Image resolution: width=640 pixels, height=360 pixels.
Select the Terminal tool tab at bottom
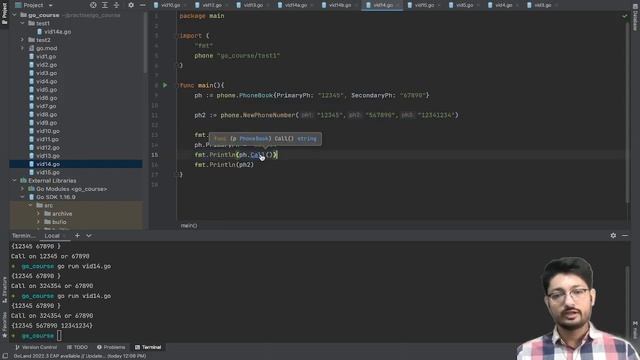tap(148, 347)
